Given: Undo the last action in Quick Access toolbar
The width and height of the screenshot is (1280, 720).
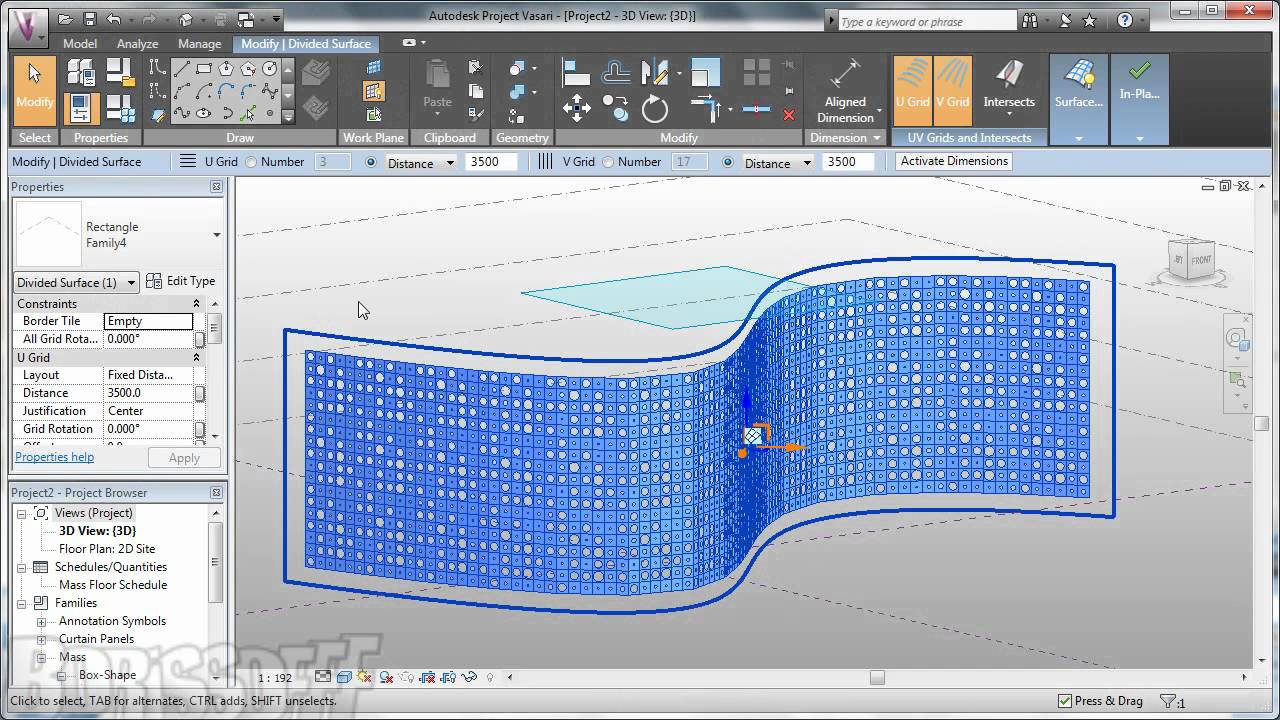Looking at the screenshot, I should tap(113, 19).
